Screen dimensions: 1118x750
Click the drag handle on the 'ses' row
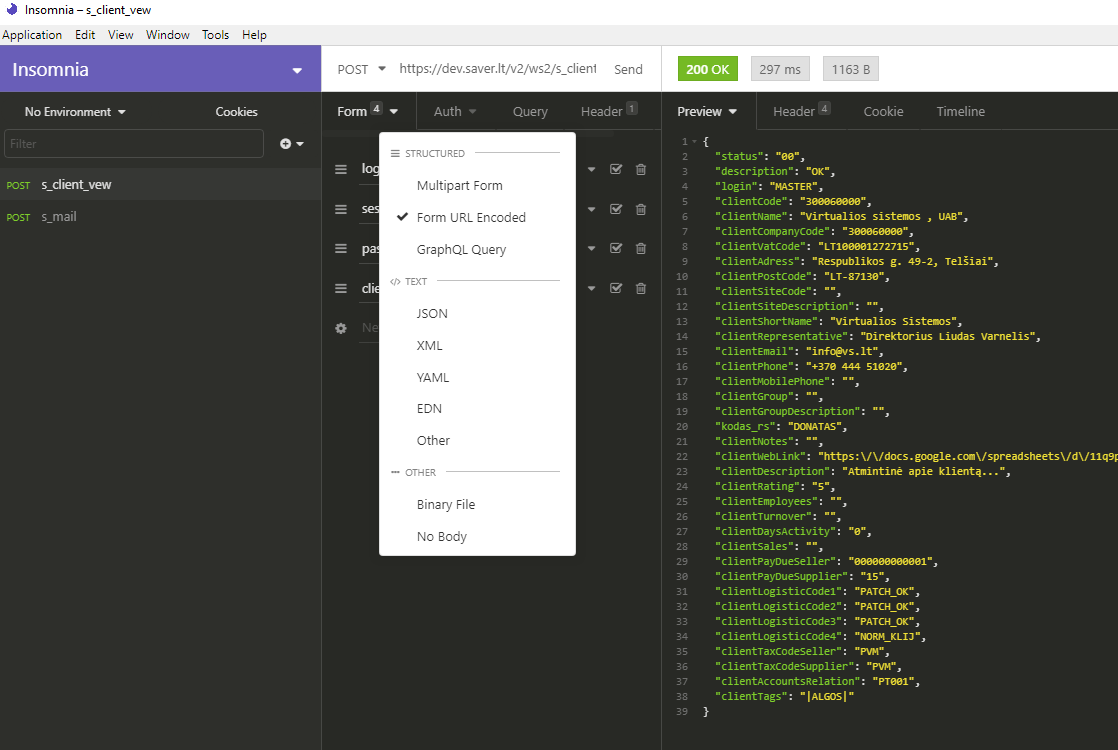click(341, 209)
